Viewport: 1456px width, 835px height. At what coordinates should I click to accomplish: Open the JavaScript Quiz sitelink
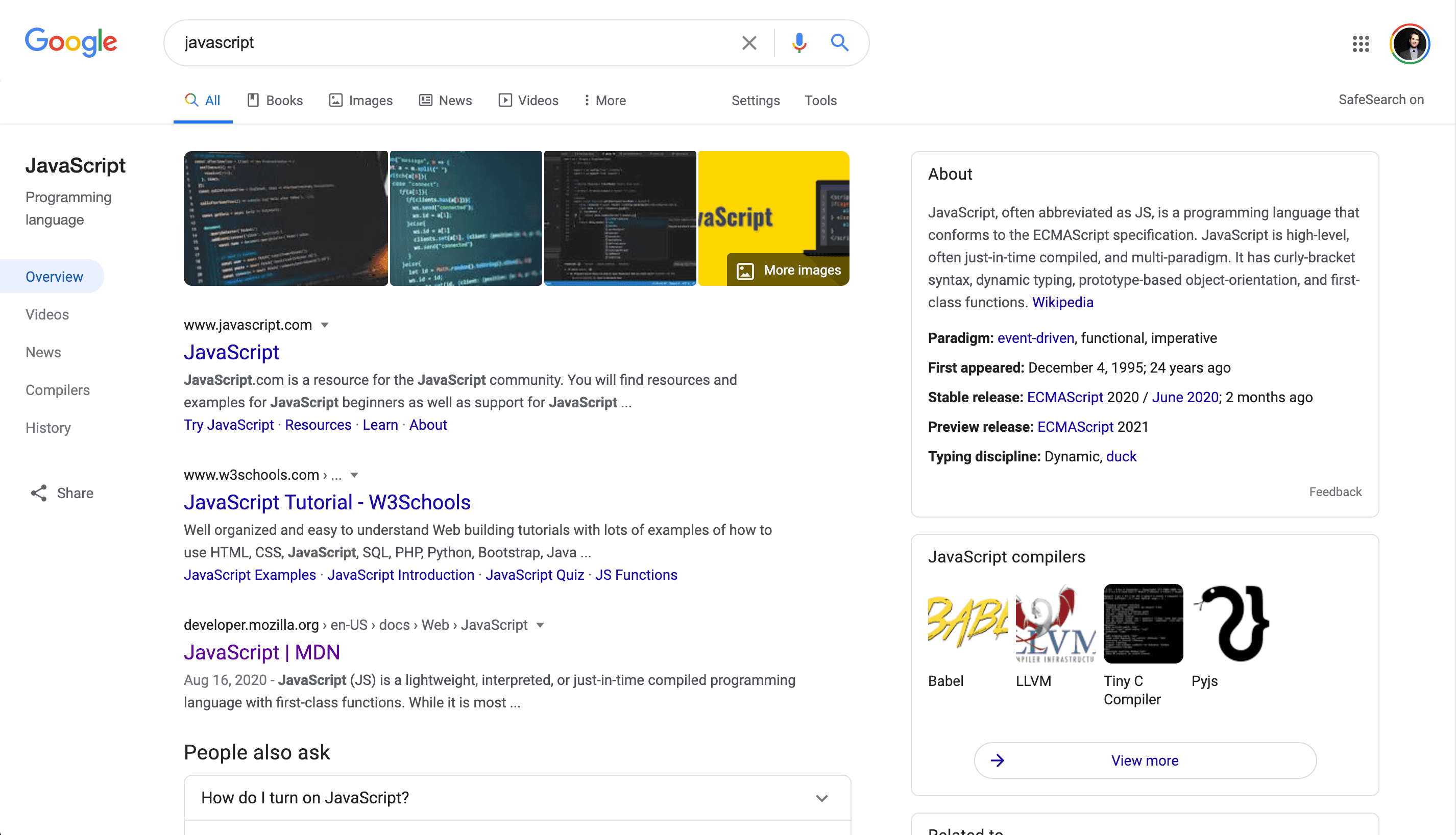pos(535,575)
